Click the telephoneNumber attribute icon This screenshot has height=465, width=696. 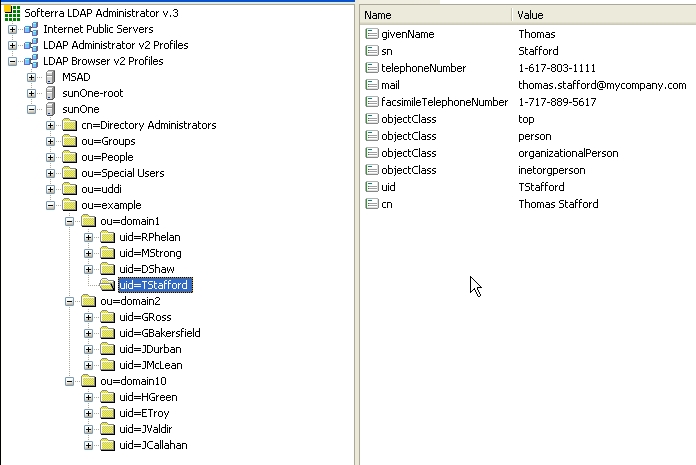(372, 68)
